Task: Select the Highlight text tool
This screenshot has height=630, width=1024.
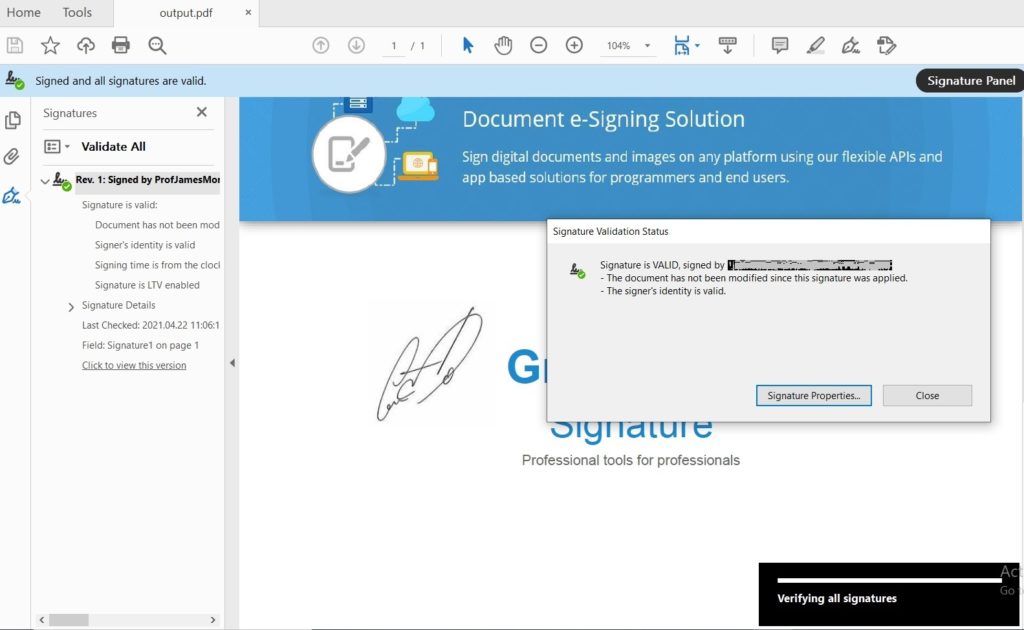Action: pos(814,45)
